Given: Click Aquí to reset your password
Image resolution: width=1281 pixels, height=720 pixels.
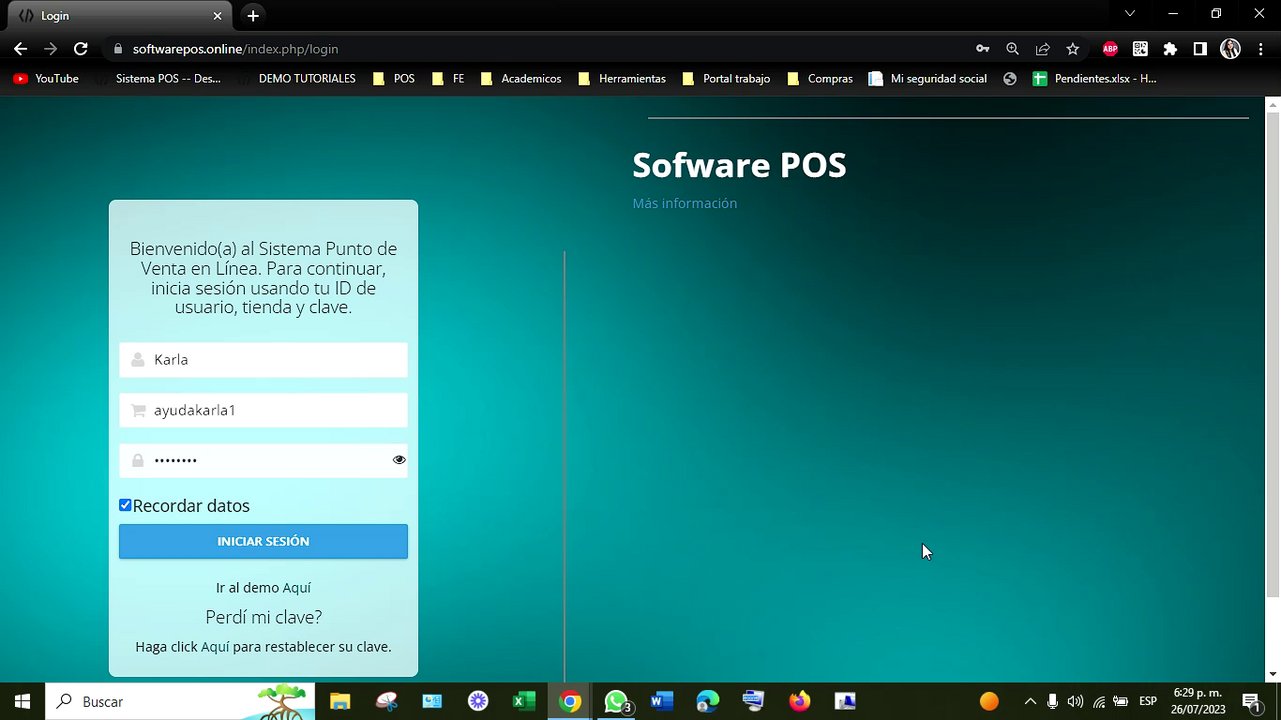Looking at the screenshot, I should click(x=215, y=647).
